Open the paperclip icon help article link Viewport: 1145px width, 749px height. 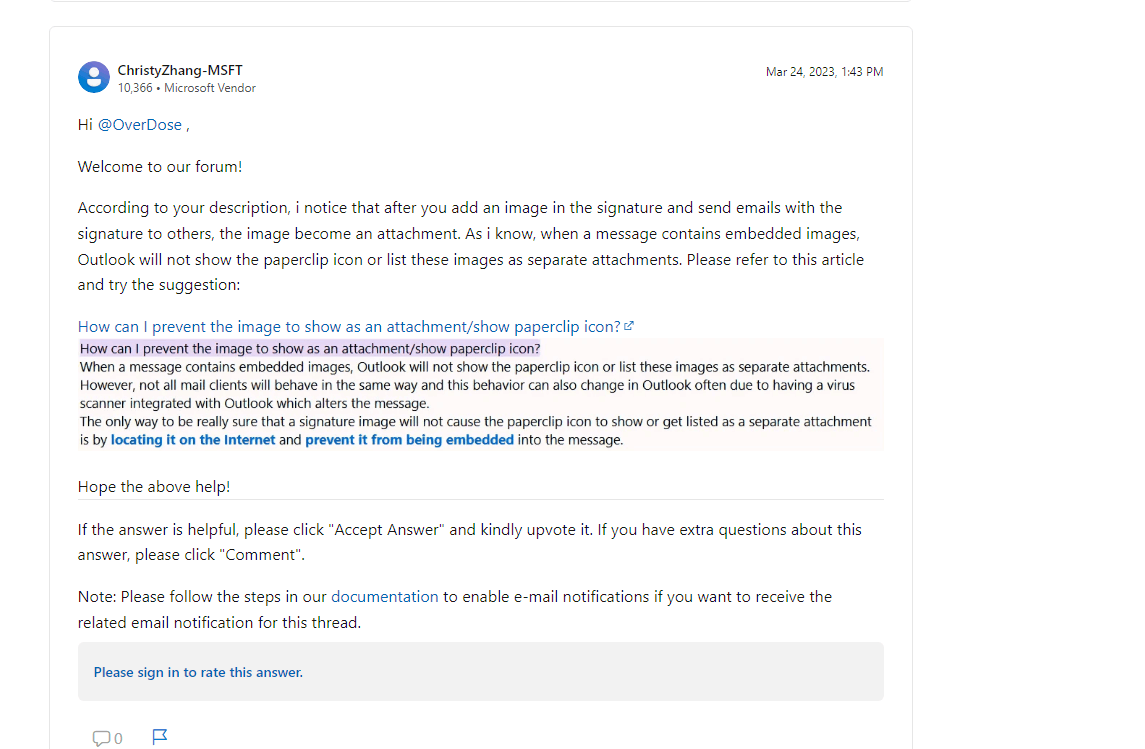348,325
